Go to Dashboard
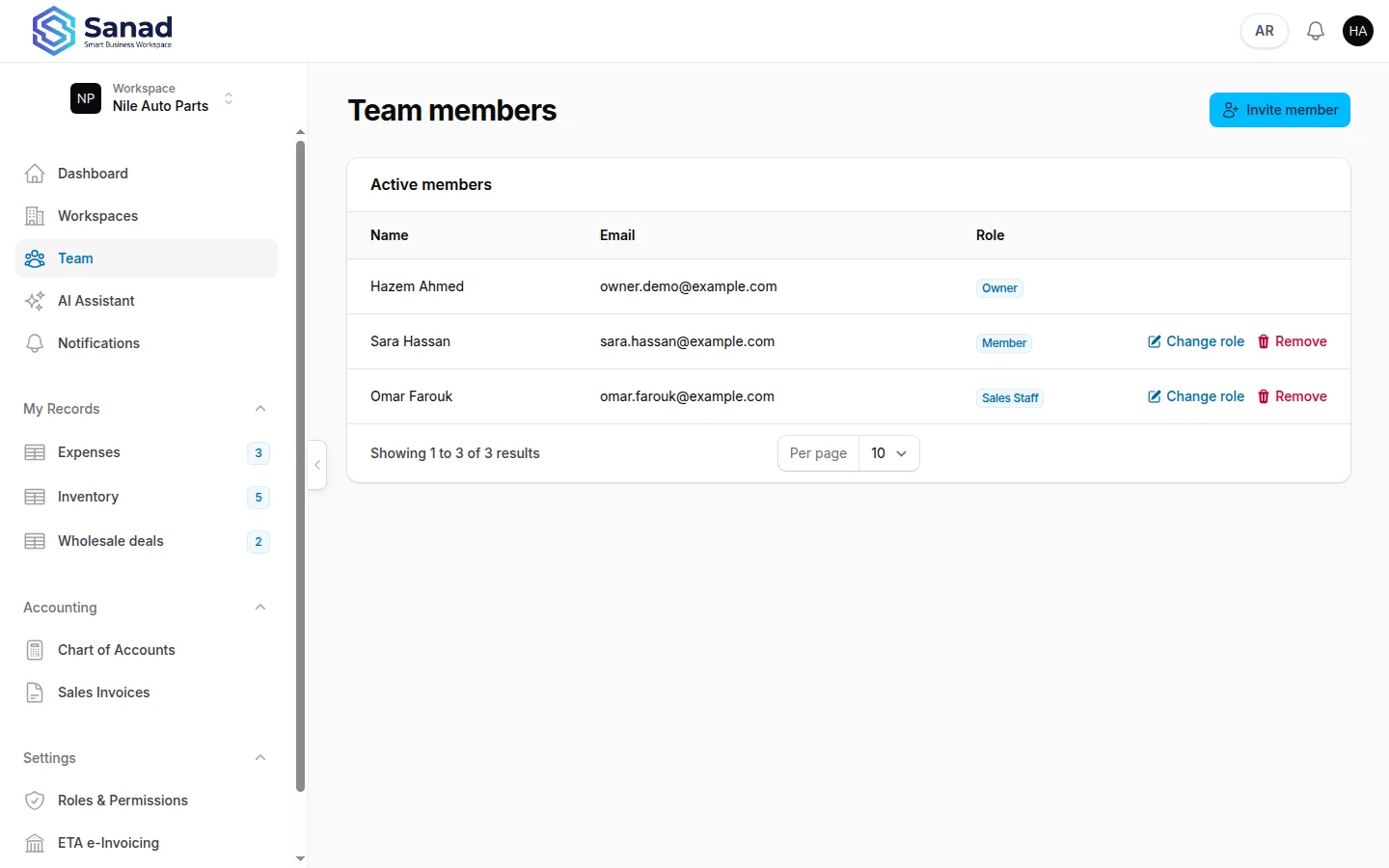Image resolution: width=1389 pixels, height=868 pixels. pyautogui.click(x=147, y=174)
